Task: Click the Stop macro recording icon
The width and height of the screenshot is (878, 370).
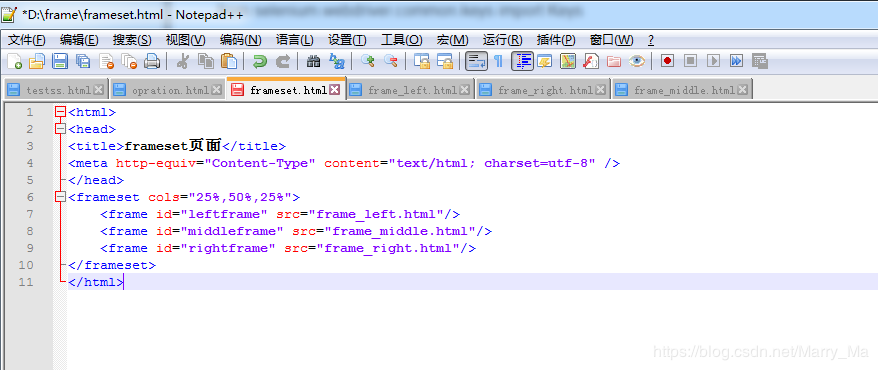Action: click(x=690, y=61)
